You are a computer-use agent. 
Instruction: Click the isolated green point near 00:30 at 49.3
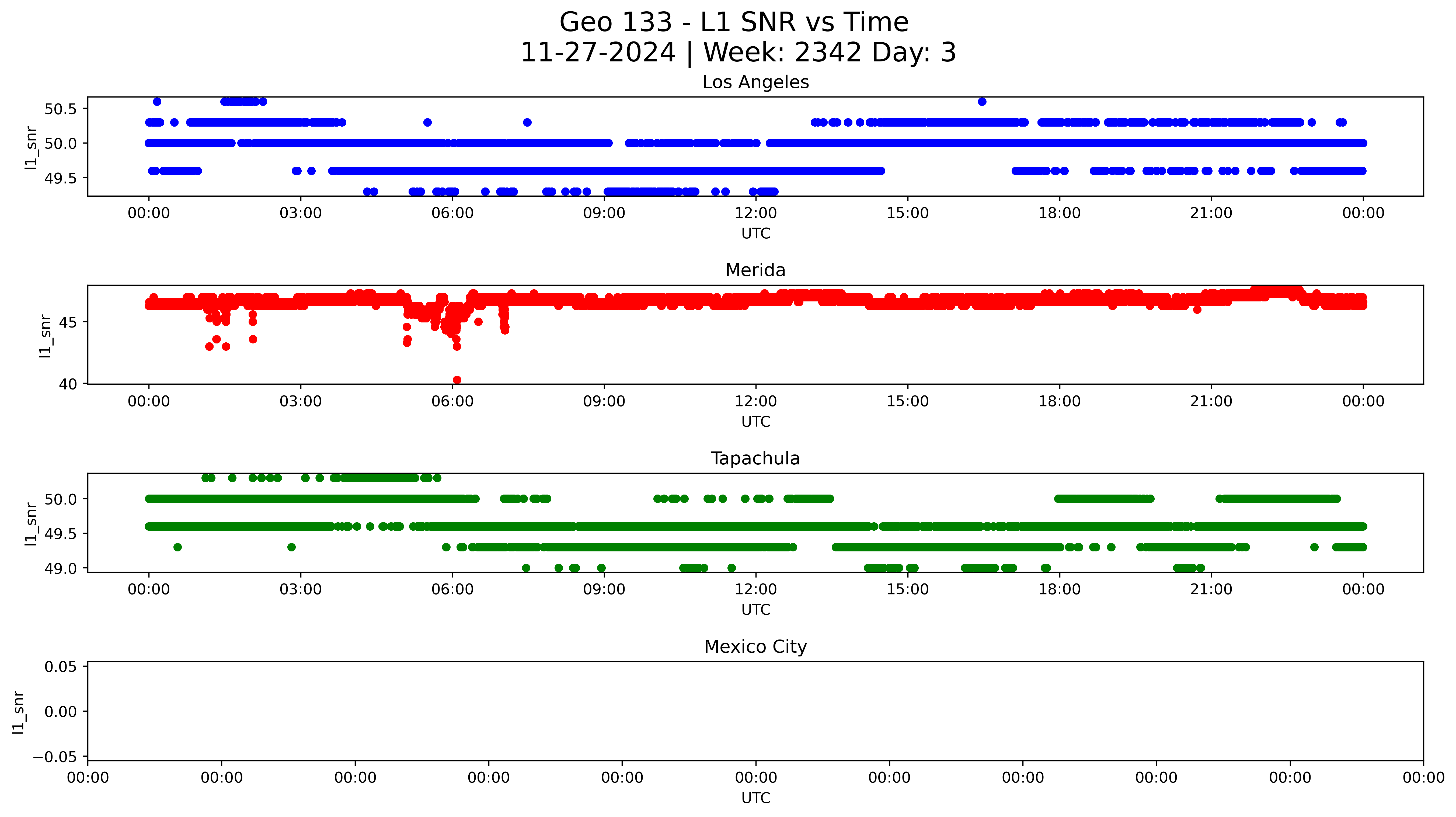(x=177, y=547)
